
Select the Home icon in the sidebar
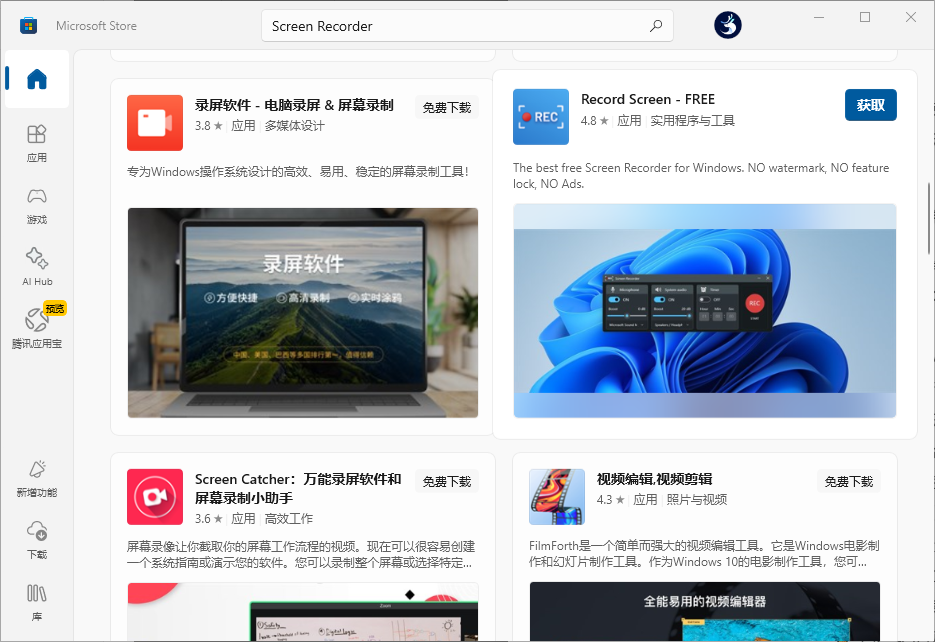(x=36, y=79)
